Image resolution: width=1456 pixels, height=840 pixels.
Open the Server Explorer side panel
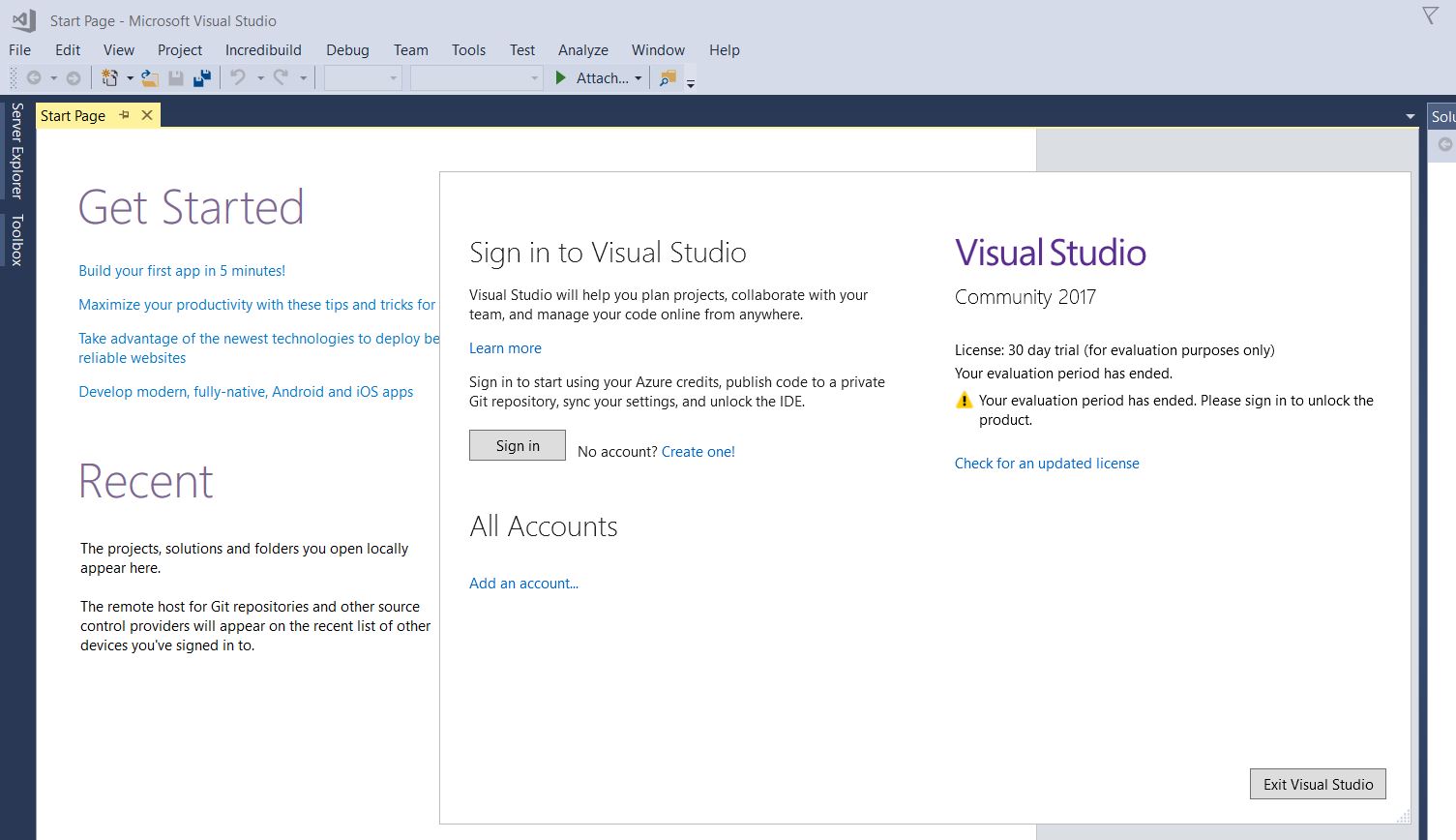tap(16, 150)
